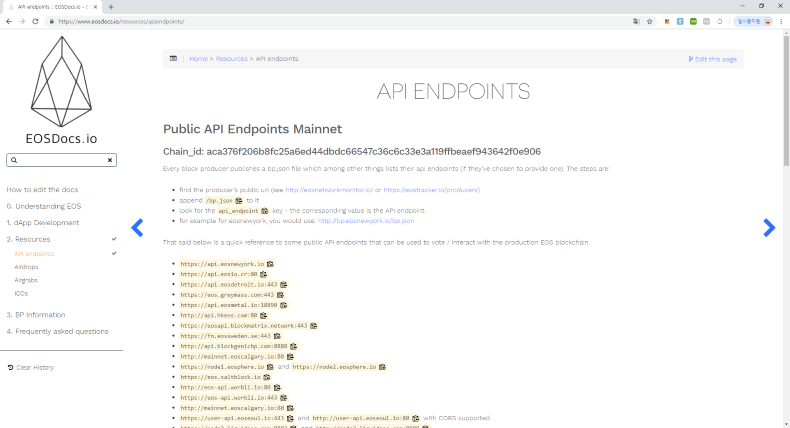Click the API ENDPOINTS page heading
The image size is (790, 428).
coord(453,91)
